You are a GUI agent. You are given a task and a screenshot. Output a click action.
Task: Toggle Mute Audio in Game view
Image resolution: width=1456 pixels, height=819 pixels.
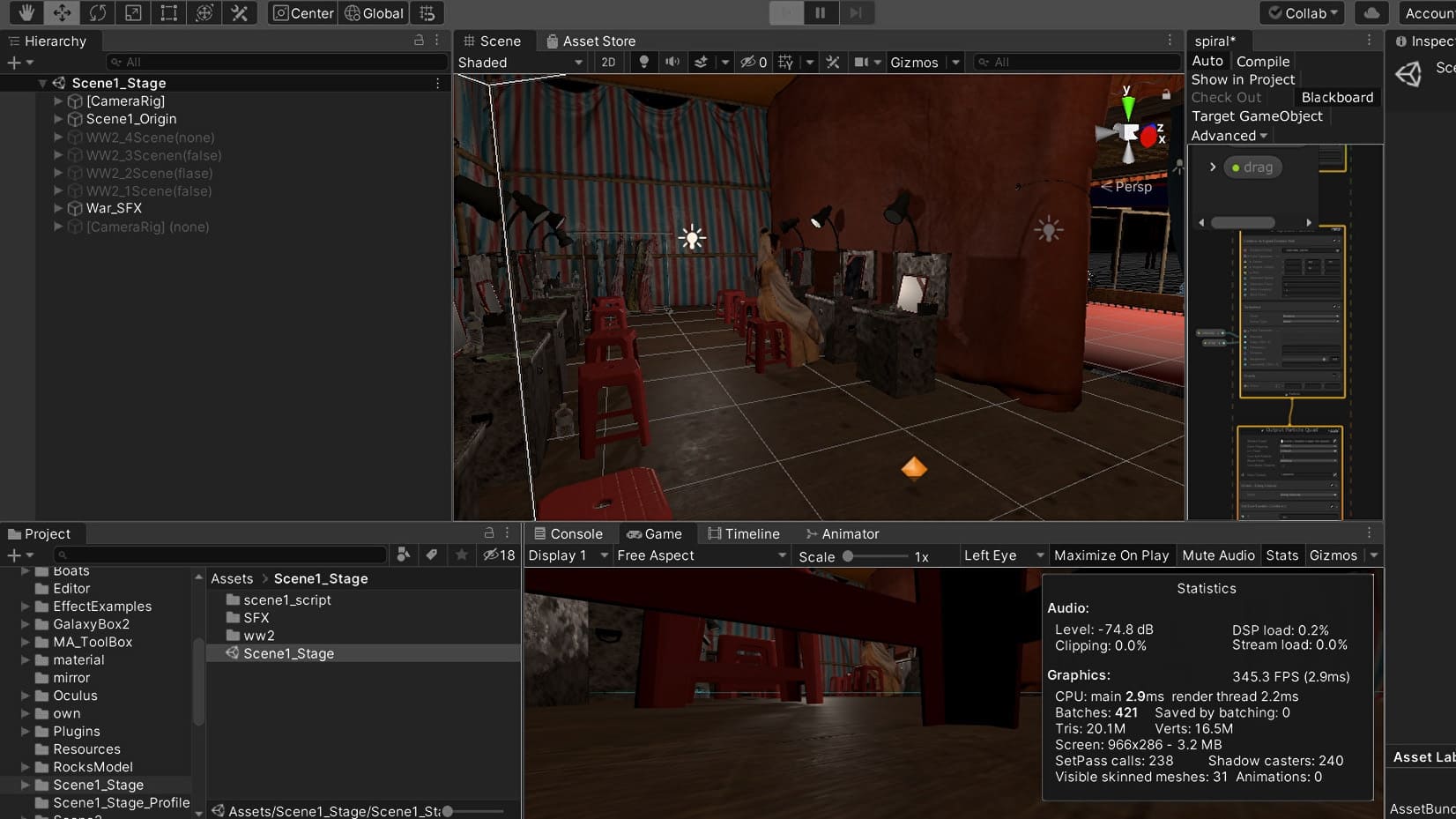[1218, 555]
